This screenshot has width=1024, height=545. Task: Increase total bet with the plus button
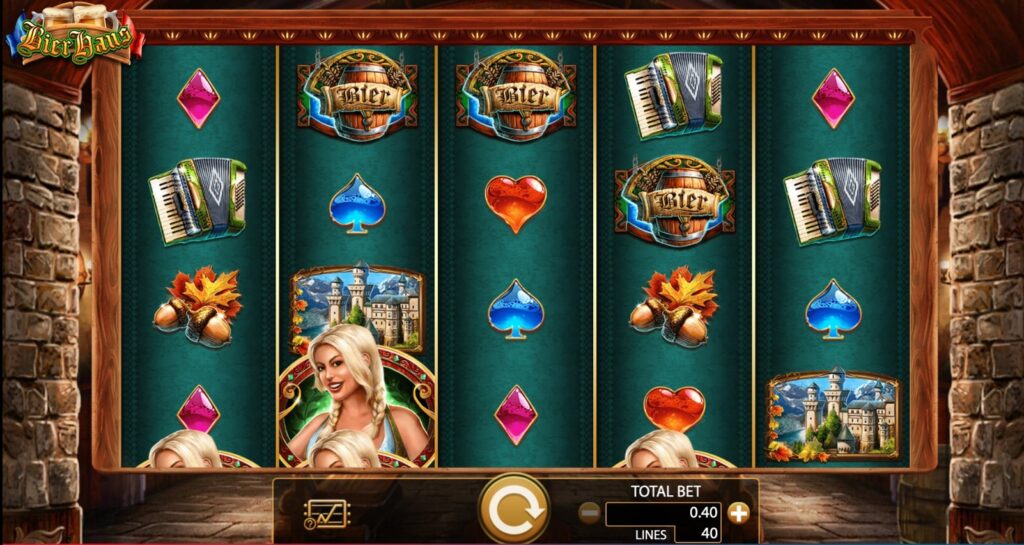[x=739, y=514]
